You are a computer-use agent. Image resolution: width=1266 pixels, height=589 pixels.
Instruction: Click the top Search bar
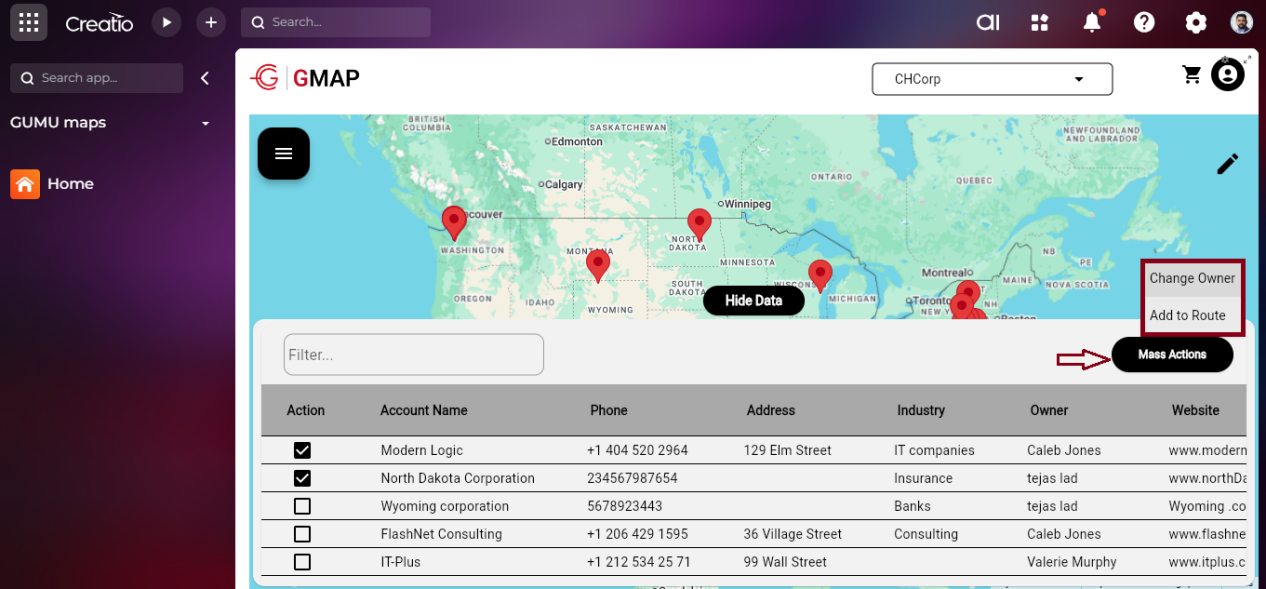coord(336,22)
